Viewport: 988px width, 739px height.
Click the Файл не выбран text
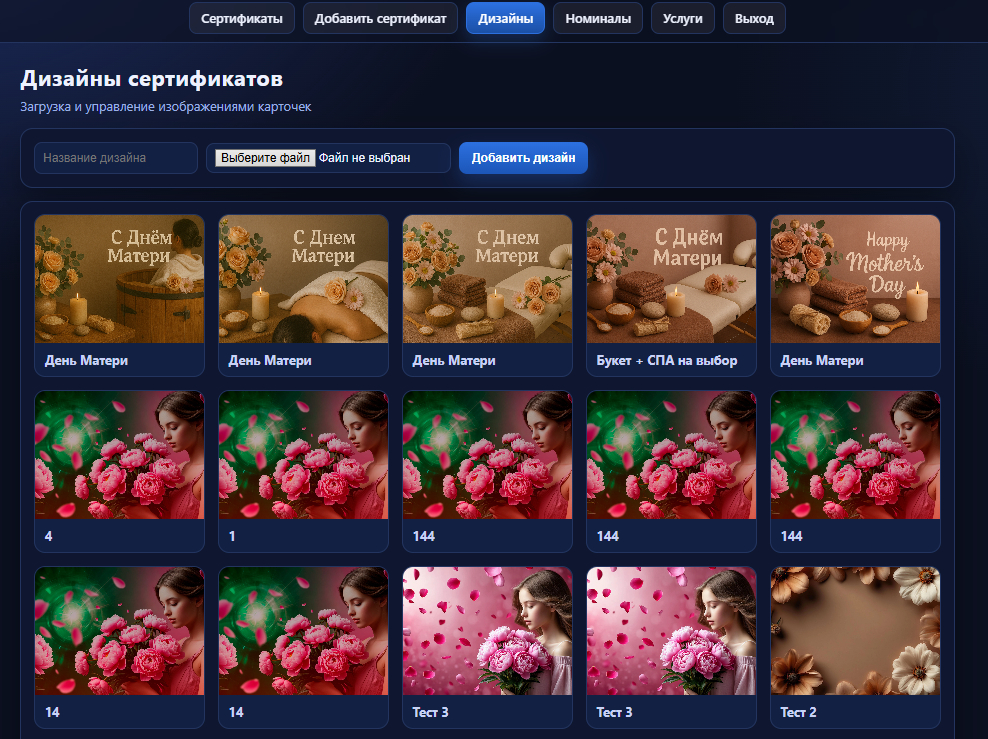pos(364,158)
